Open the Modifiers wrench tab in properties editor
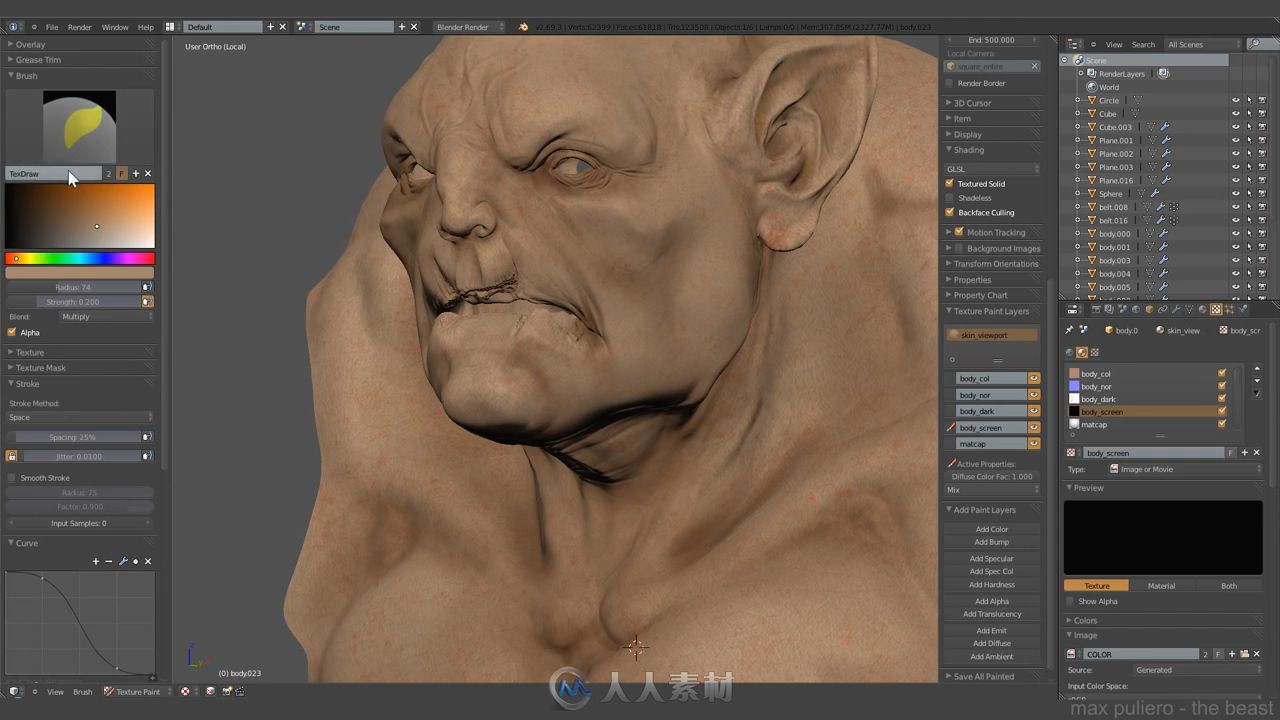 1176,310
